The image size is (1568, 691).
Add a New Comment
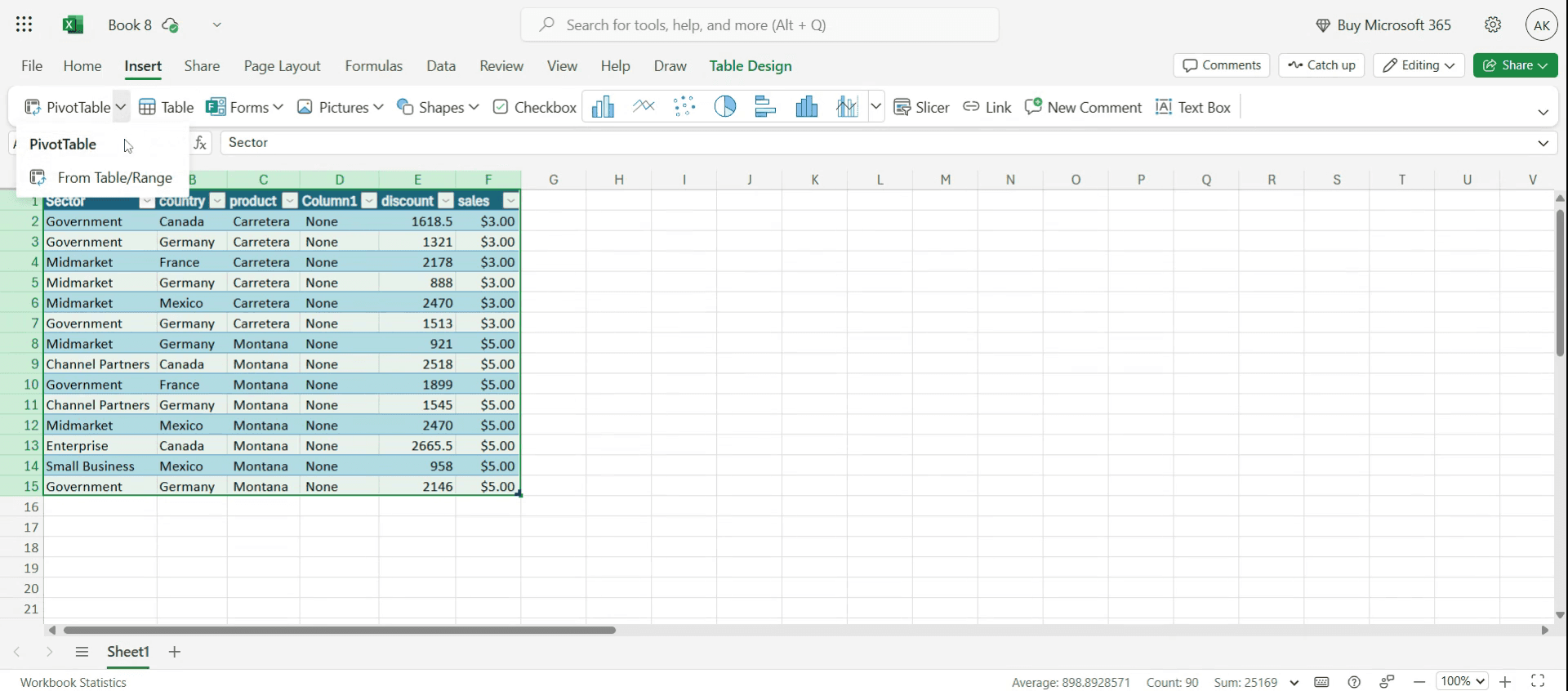pyautogui.click(x=1083, y=107)
